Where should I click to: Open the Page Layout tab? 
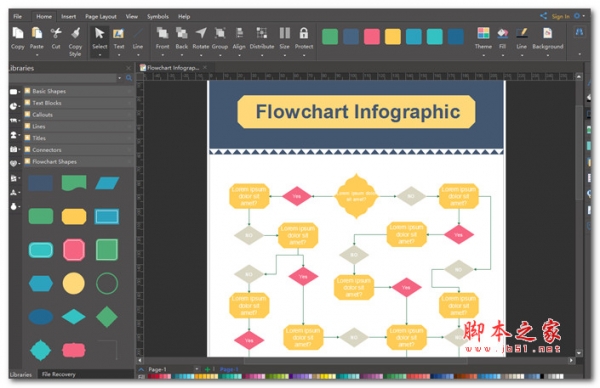[x=101, y=17]
